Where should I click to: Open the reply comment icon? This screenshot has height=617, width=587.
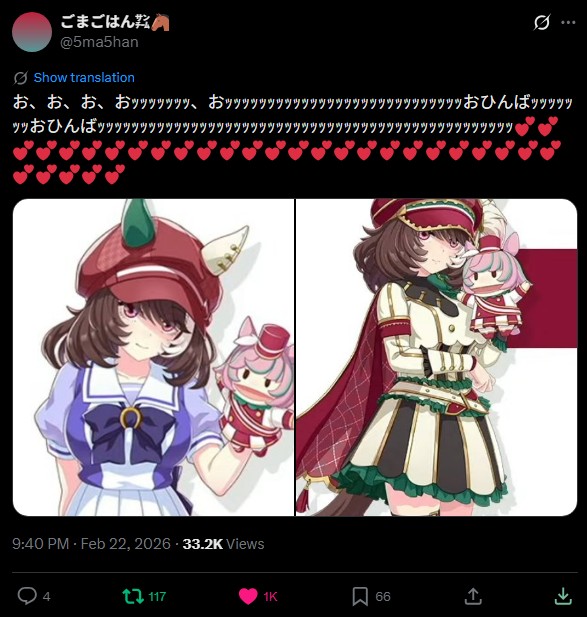click(x=27, y=596)
